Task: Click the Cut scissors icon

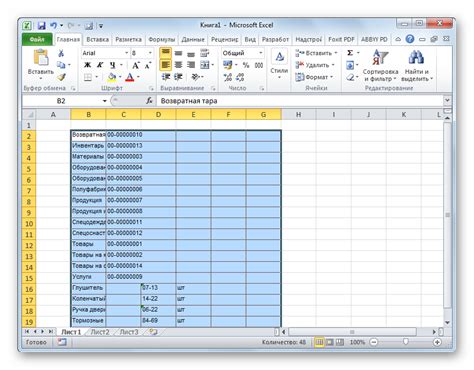Action: click(x=61, y=53)
